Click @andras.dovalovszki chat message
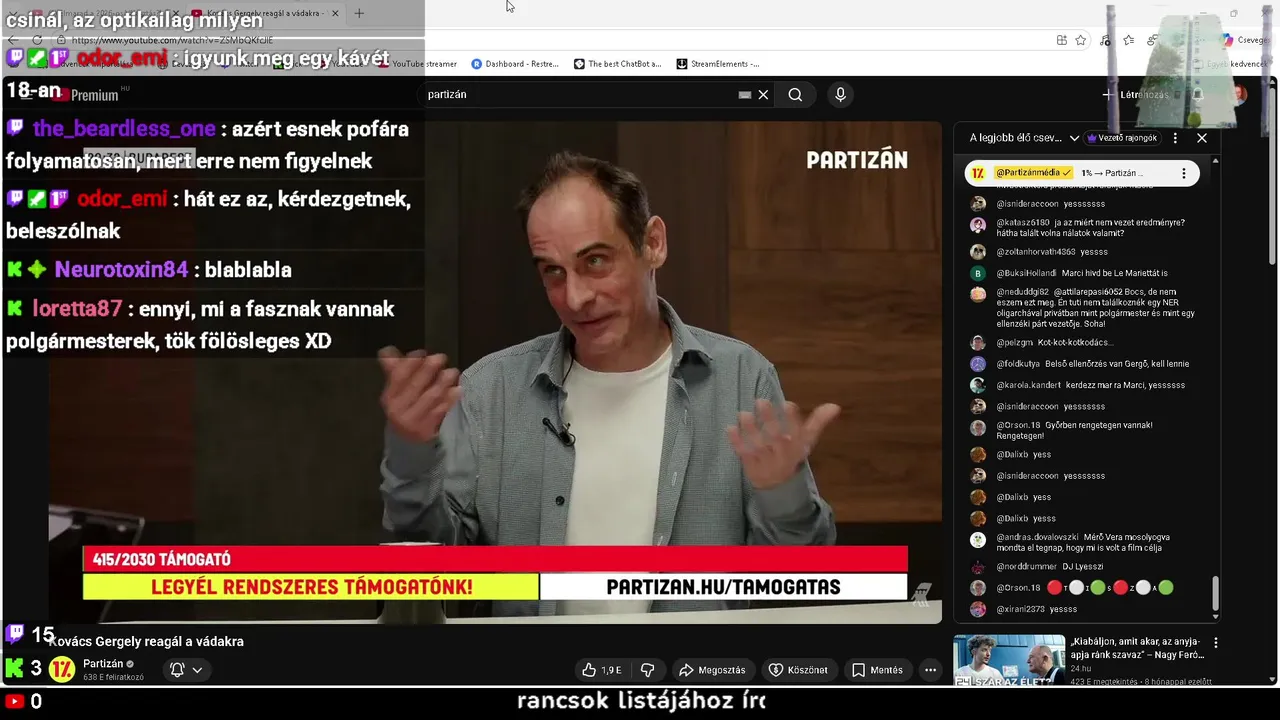This screenshot has height=720, width=1280. (x=1085, y=543)
